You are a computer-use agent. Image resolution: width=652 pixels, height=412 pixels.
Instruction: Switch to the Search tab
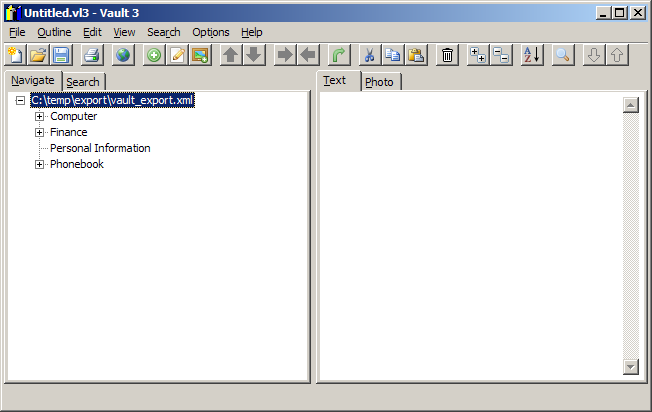coord(83,82)
